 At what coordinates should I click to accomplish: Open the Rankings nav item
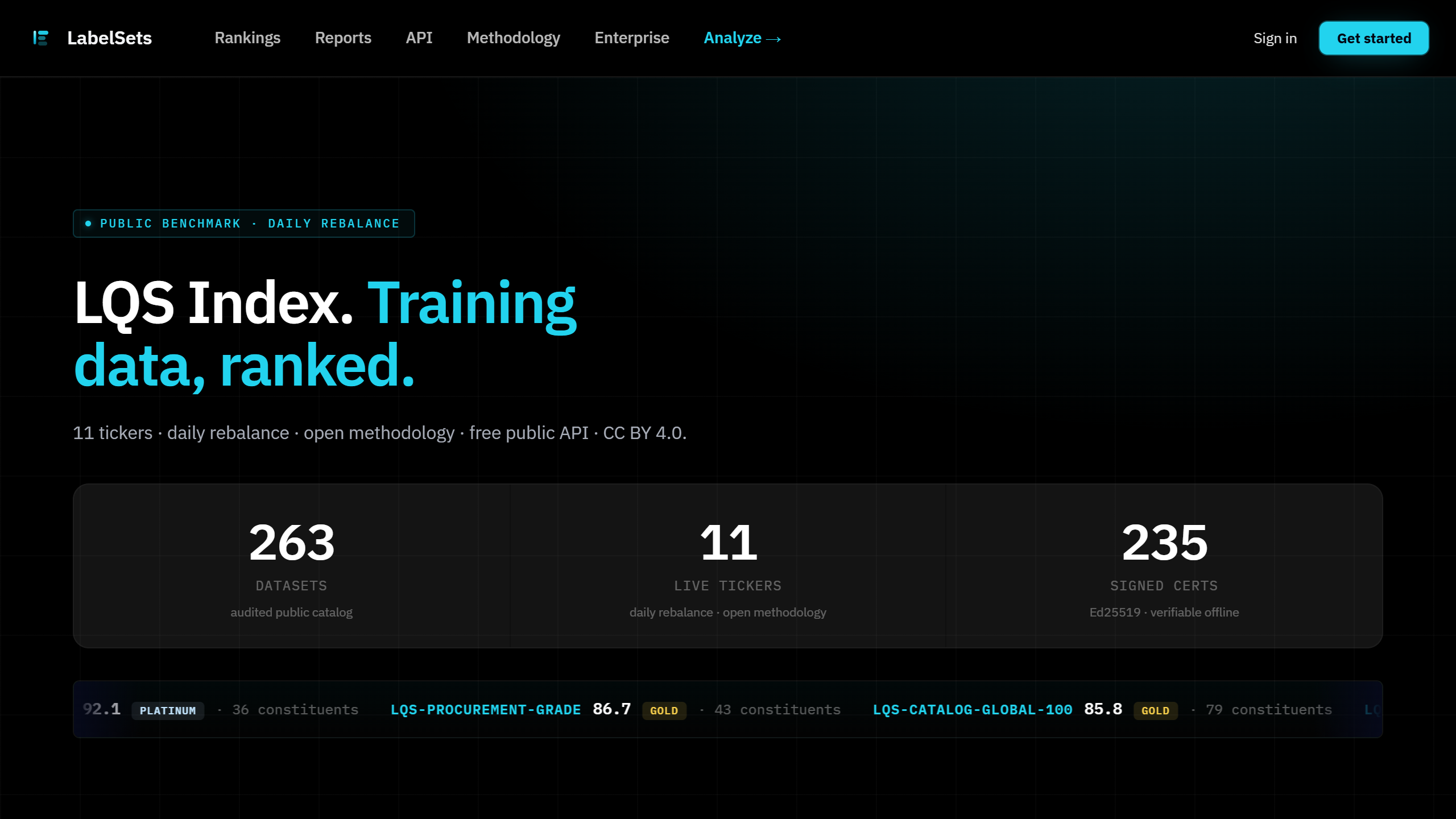[247, 38]
